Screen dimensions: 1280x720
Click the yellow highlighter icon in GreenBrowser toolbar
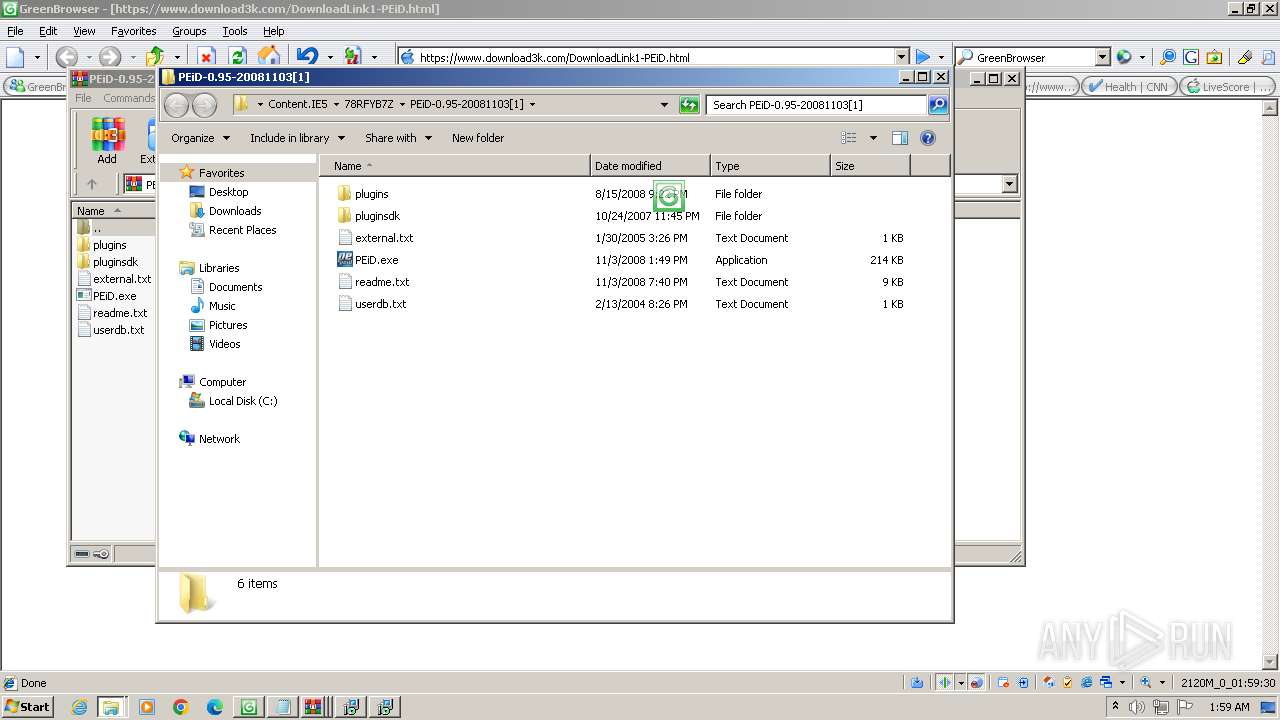pyautogui.click(x=1244, y=57)
